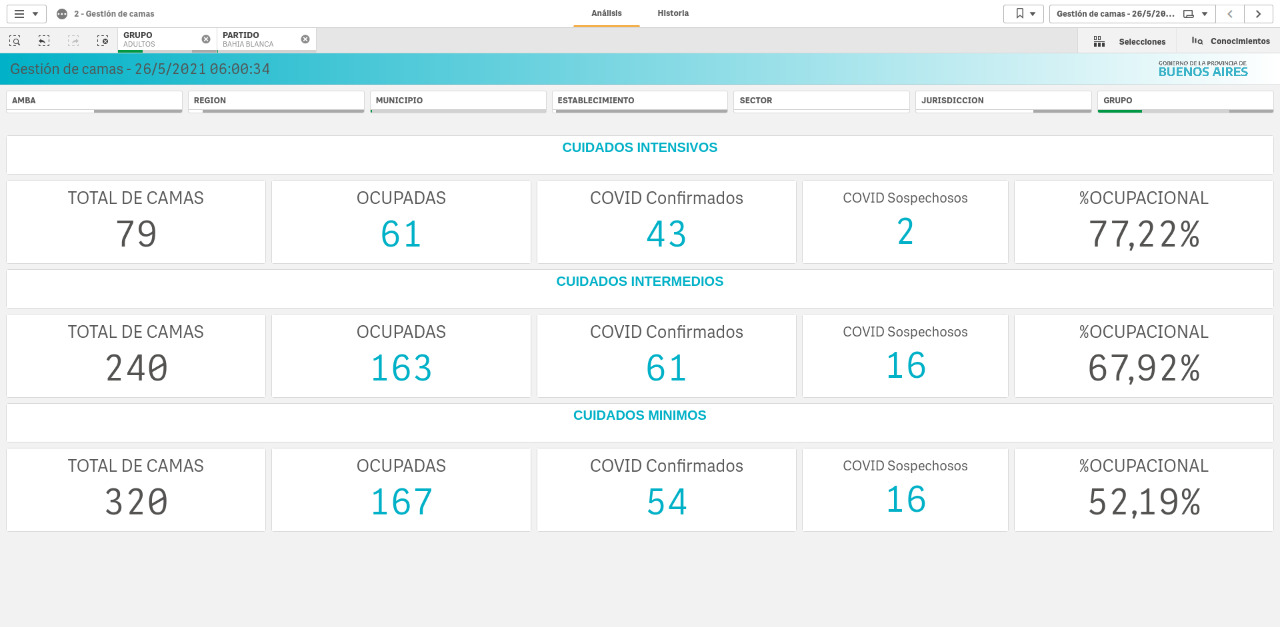Click the app info ellipsis icon

62,14
